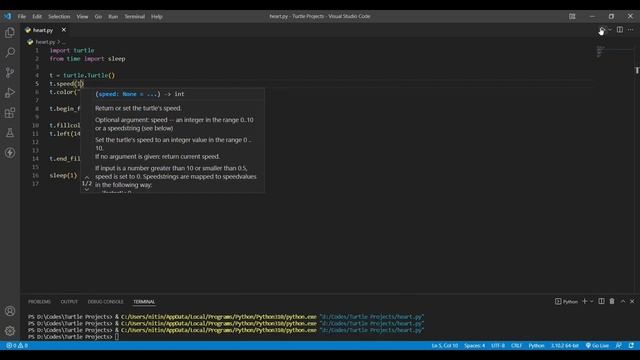The width and height of the screenshot is (640, 360).
Task: Open the feedback icon in status bar
Action: (x=619, y=345)
